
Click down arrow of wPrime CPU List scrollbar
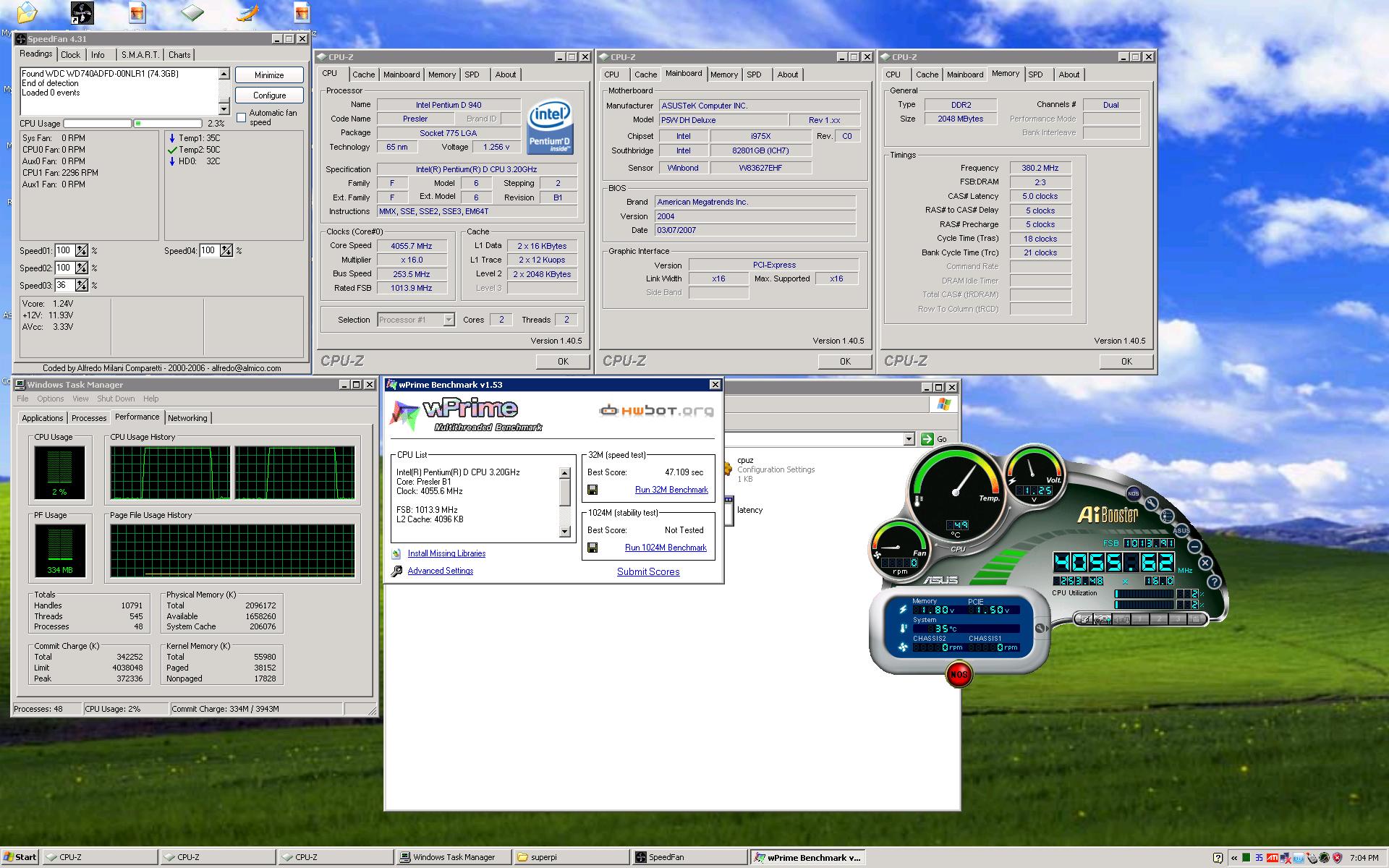[565, 532]
